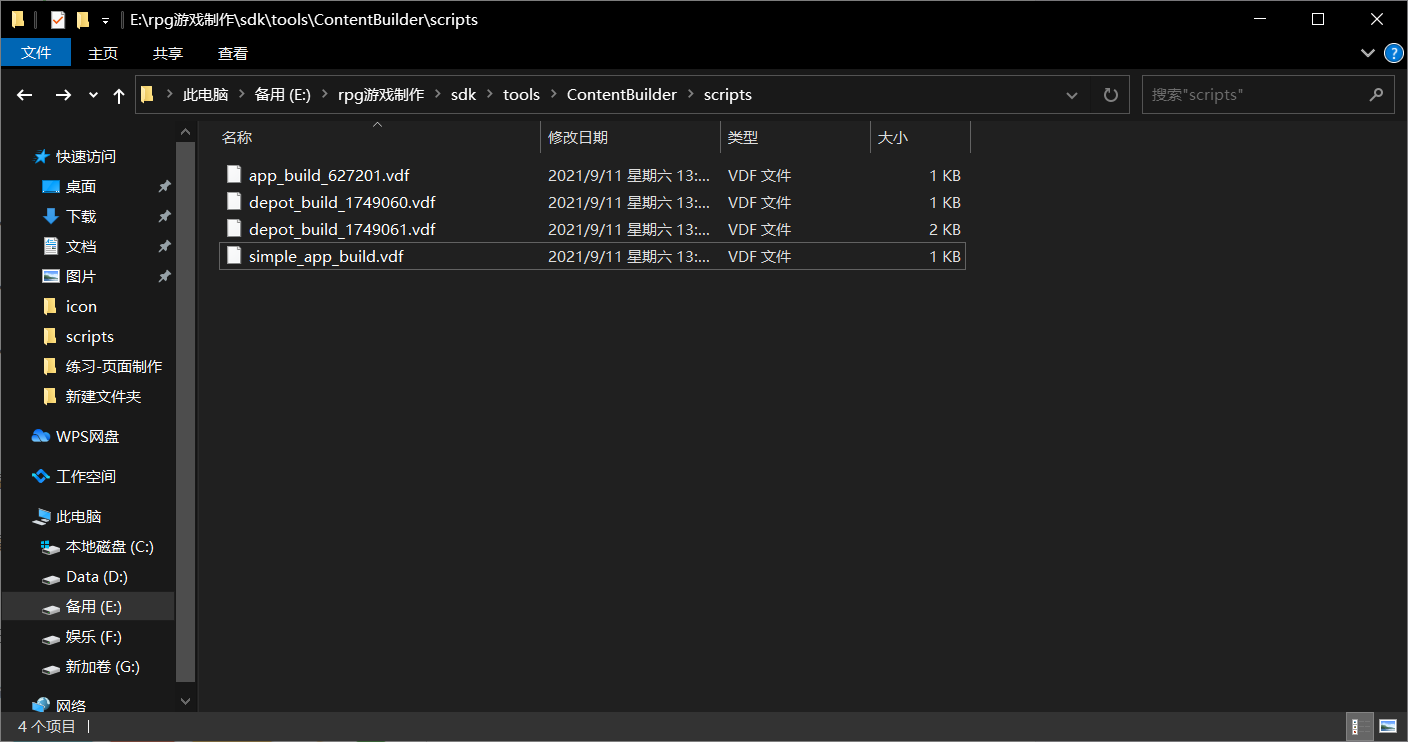Go forward with the Forward arrow
This screenshot has height=742, width=1408.
click(x=63, y=95)
